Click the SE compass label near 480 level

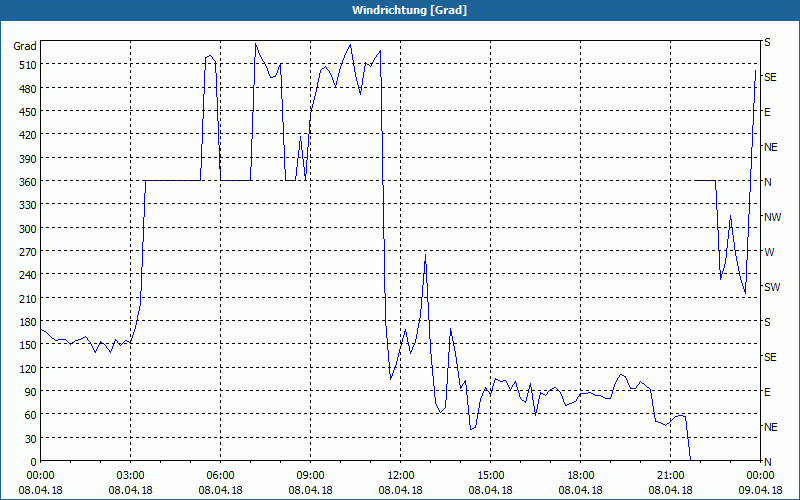pos(770,77)
